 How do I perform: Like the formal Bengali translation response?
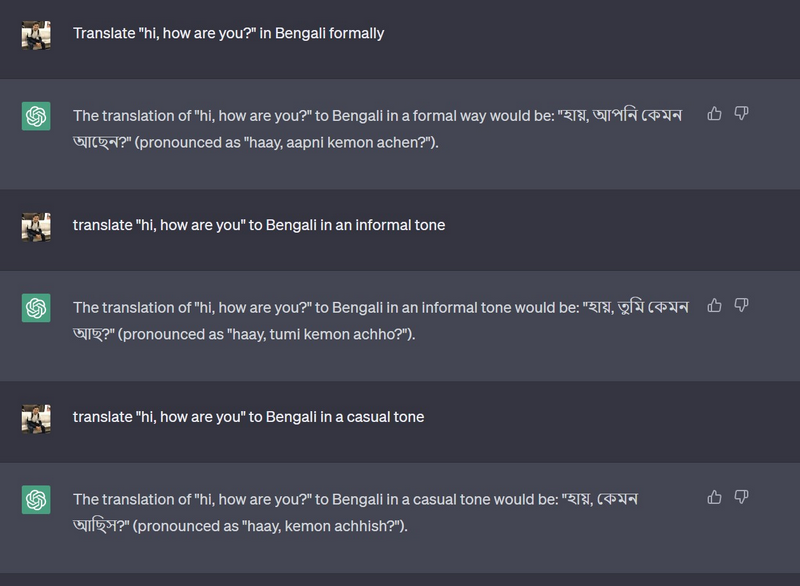point(714,114)
